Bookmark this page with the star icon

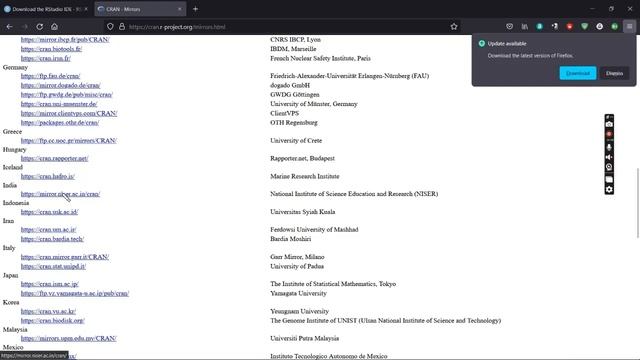[454, 27]
